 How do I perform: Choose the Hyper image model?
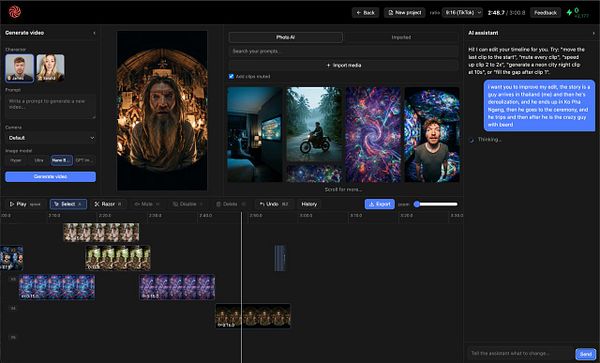point(16,160)
